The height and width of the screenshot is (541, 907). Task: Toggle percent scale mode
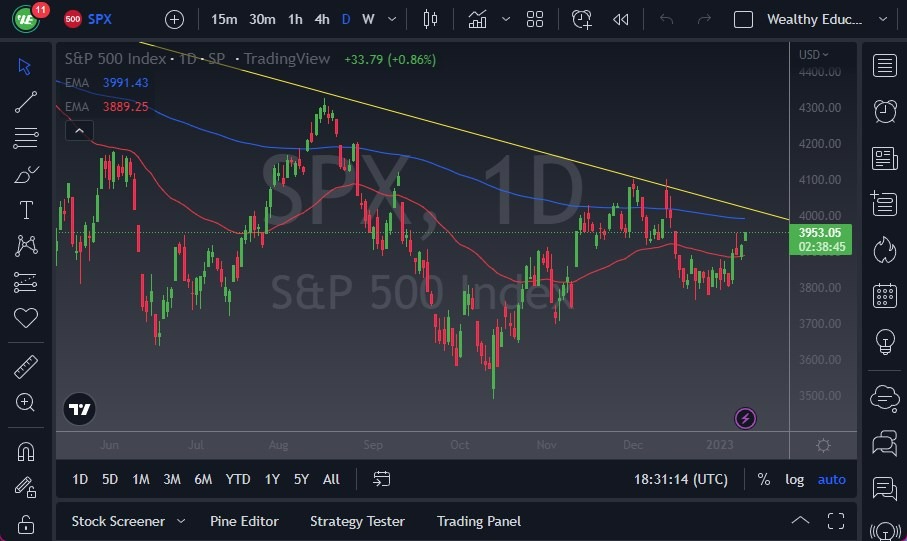pyautogui.click(x=764, y=479)
